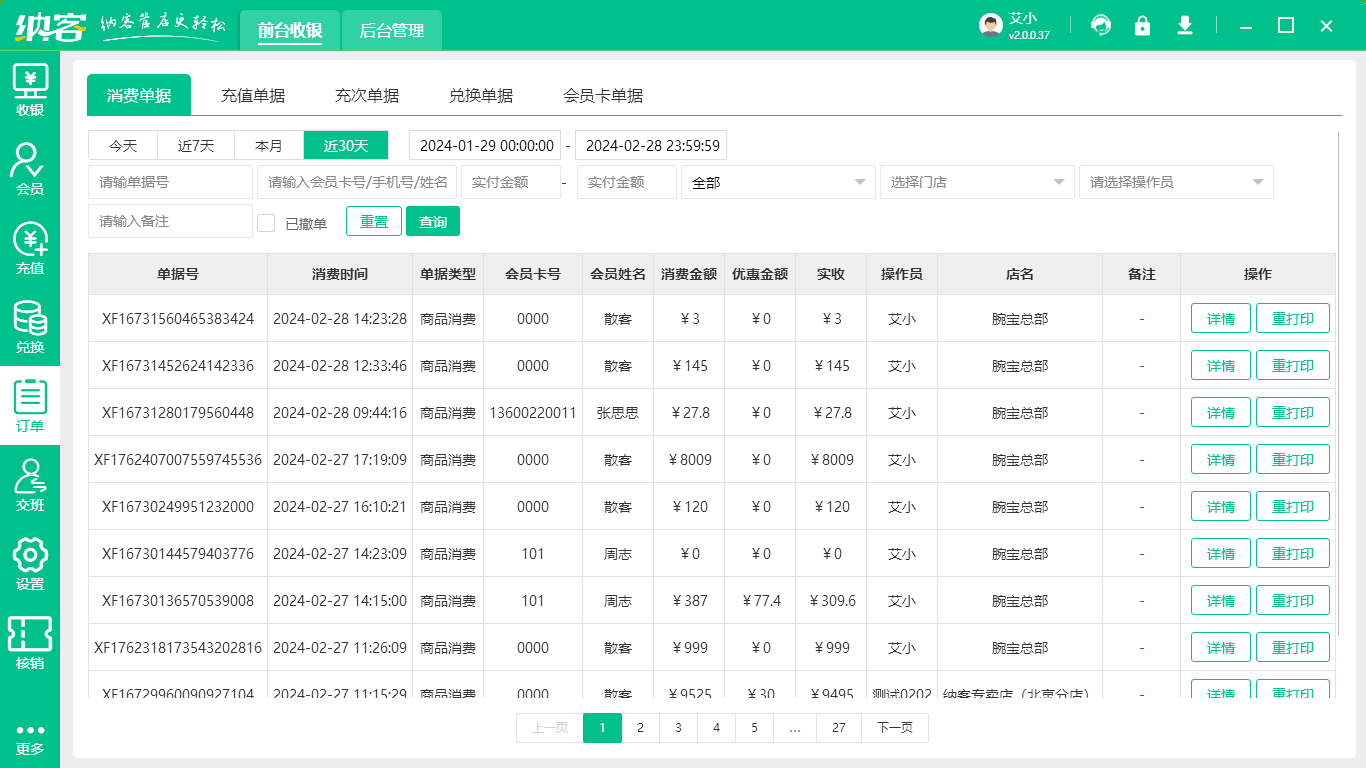
Task: Filter by 近7天 date range
Action: click(x=197, y=145)
